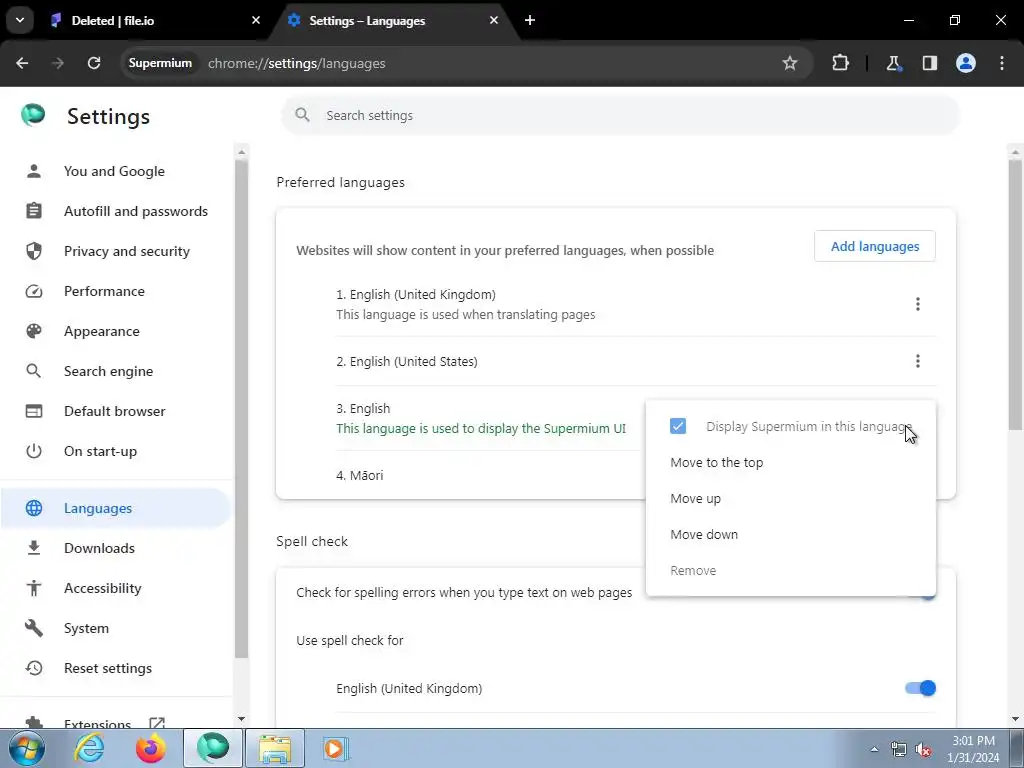
Task: Toggle Display Supermium in this language checkbox
Action: coord(678,426)
